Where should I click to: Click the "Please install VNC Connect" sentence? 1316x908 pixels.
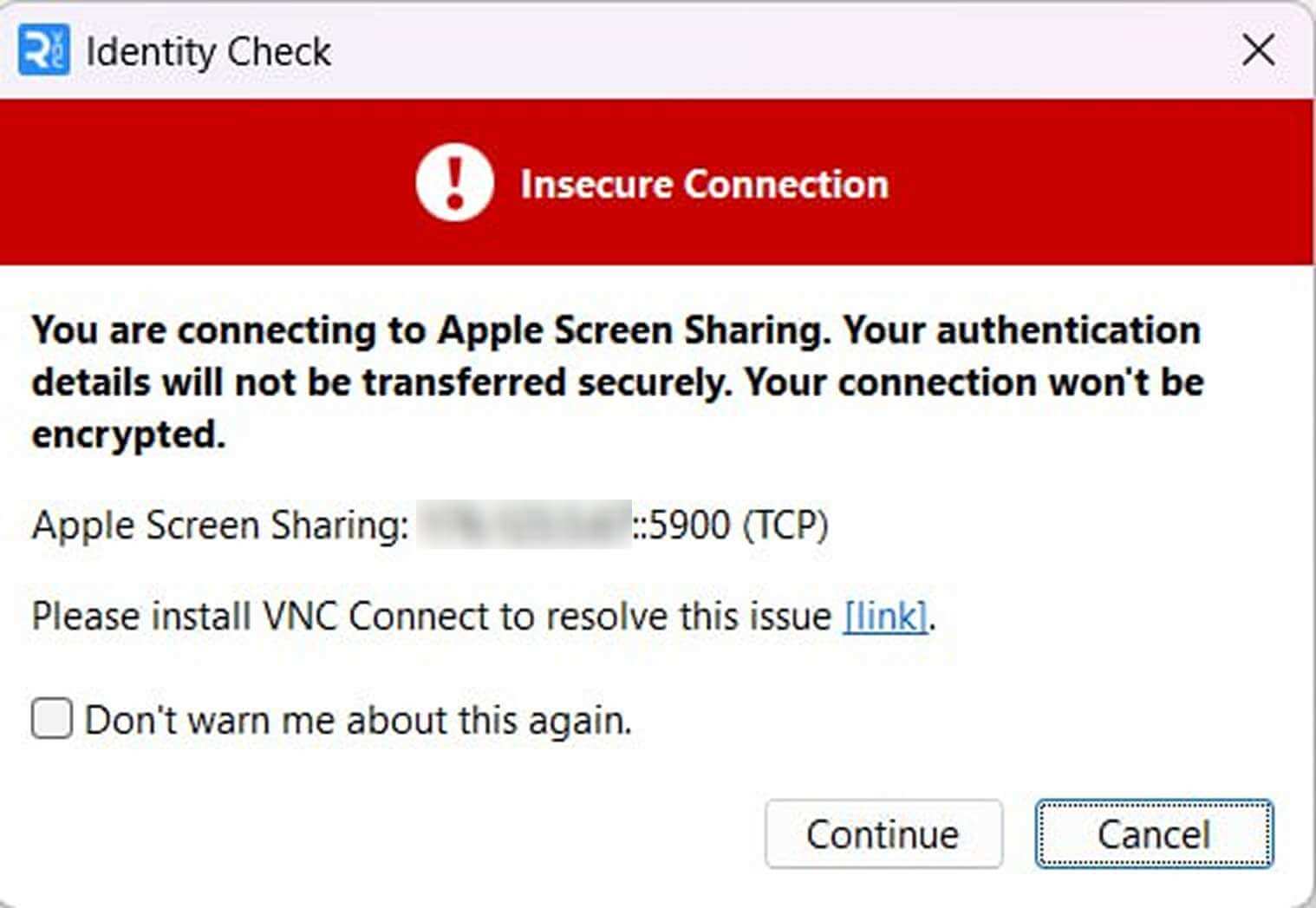pyautogui.click(x=484, y=617)
